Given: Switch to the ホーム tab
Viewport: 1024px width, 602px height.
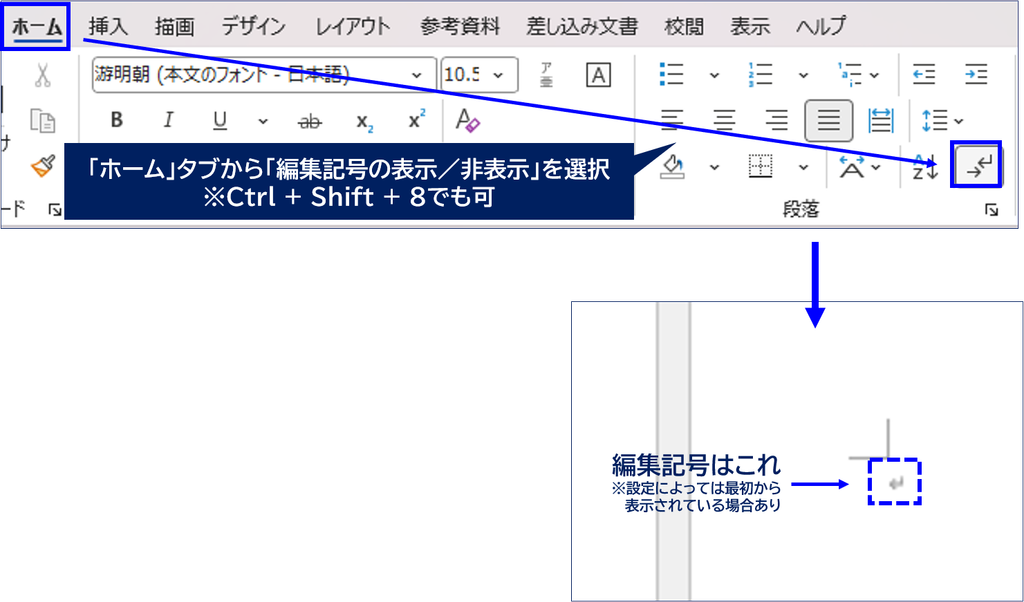Looking at the screenshot, I should [x=37, y=27].
